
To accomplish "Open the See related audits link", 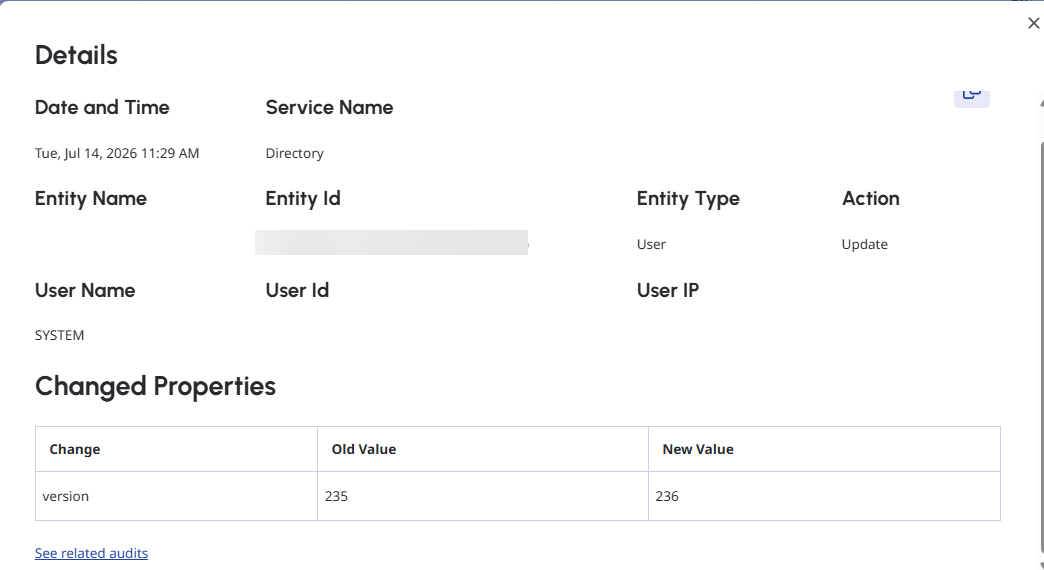I will click(x=91, y=553).
